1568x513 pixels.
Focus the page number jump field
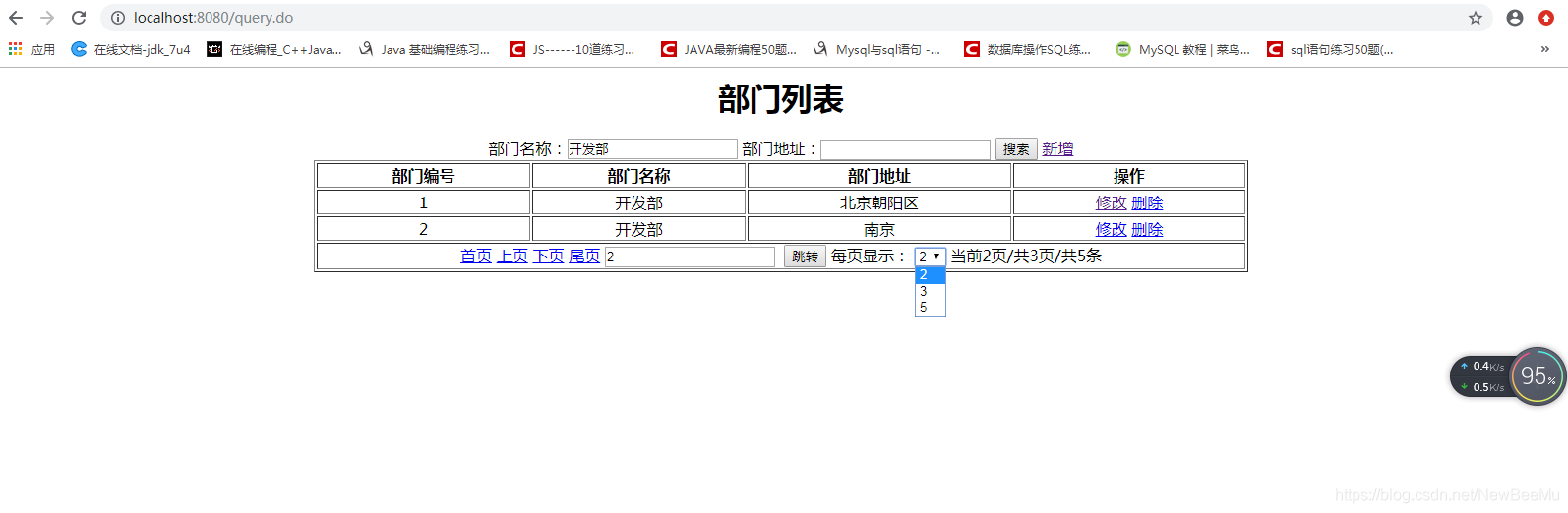[x=690, y=256]
